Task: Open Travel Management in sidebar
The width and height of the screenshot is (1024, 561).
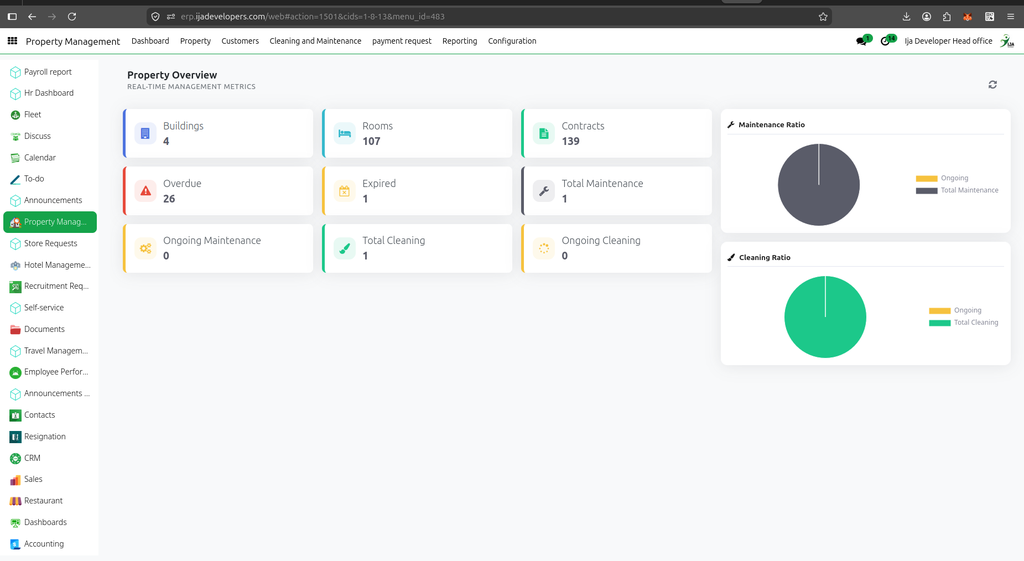Action: pyautogui.click(x=50, y=351)
